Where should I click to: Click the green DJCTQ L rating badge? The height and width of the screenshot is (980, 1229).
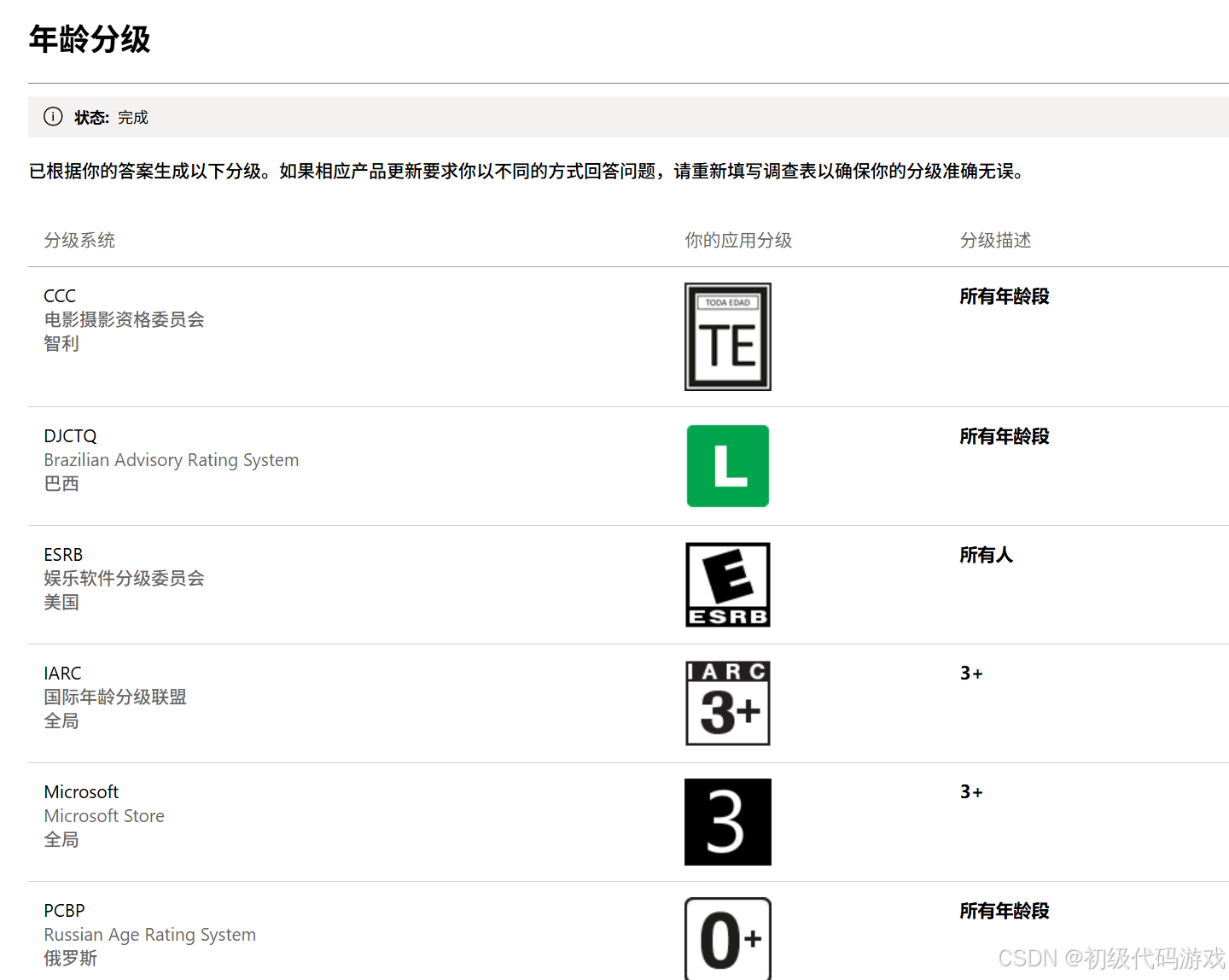pos(728,466)
